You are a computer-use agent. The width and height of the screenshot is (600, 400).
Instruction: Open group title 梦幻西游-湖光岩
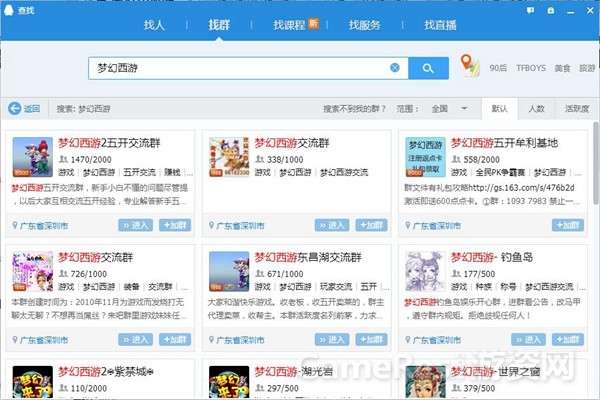pos(293,371)
